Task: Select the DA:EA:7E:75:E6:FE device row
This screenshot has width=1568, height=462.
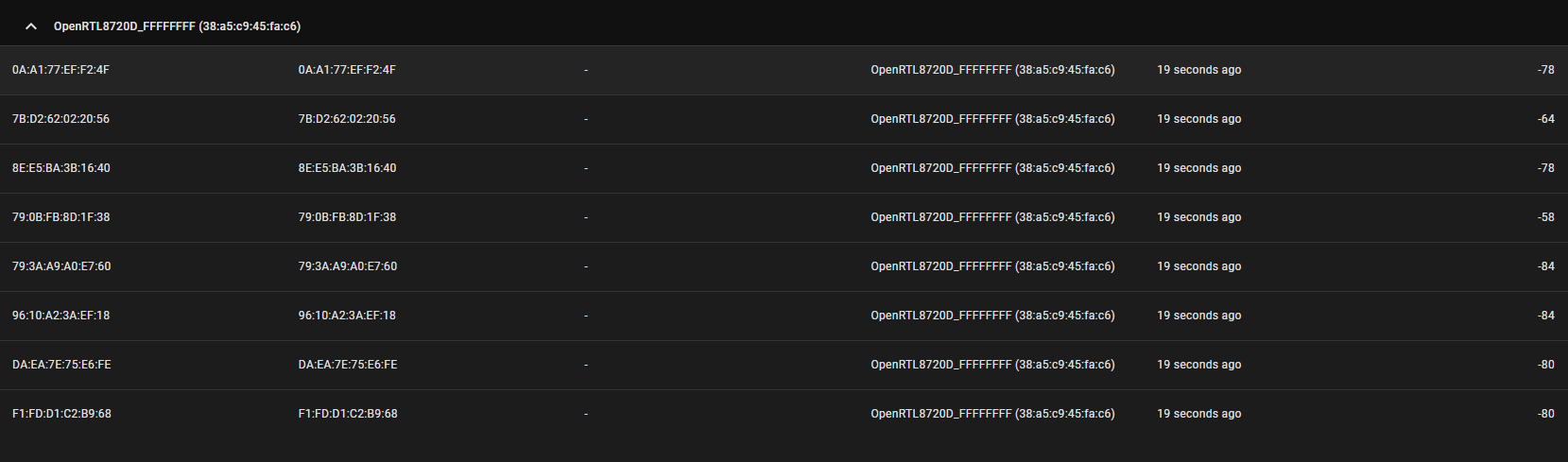Action: [x=61, y=365]
